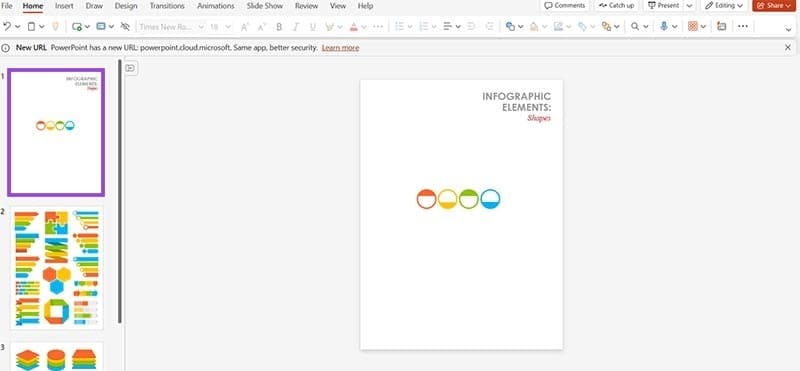Click the text alignment icon
Viewport: 800px width, 371px height.
(447, 27)
